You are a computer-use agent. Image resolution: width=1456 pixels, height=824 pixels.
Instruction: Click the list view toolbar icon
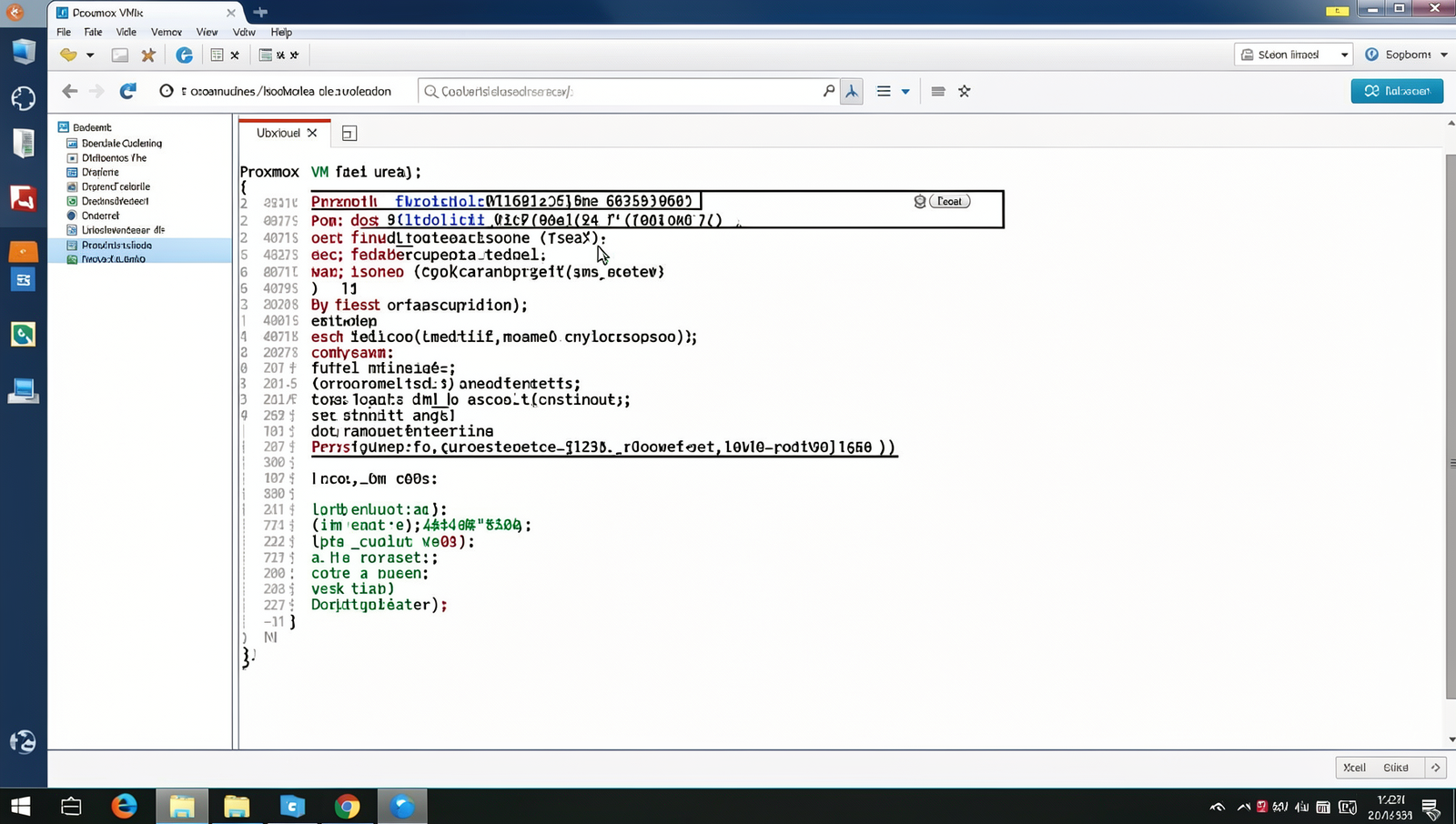(x=266, y=55)
